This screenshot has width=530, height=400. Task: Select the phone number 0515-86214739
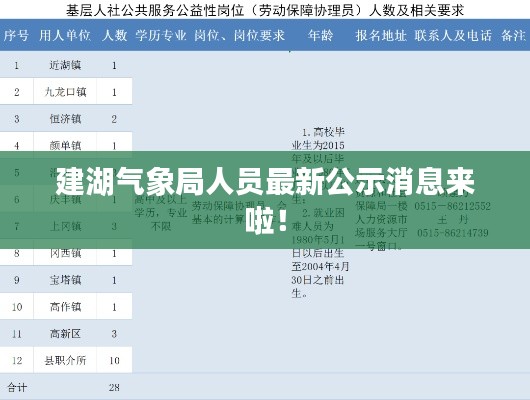[453, 233]
